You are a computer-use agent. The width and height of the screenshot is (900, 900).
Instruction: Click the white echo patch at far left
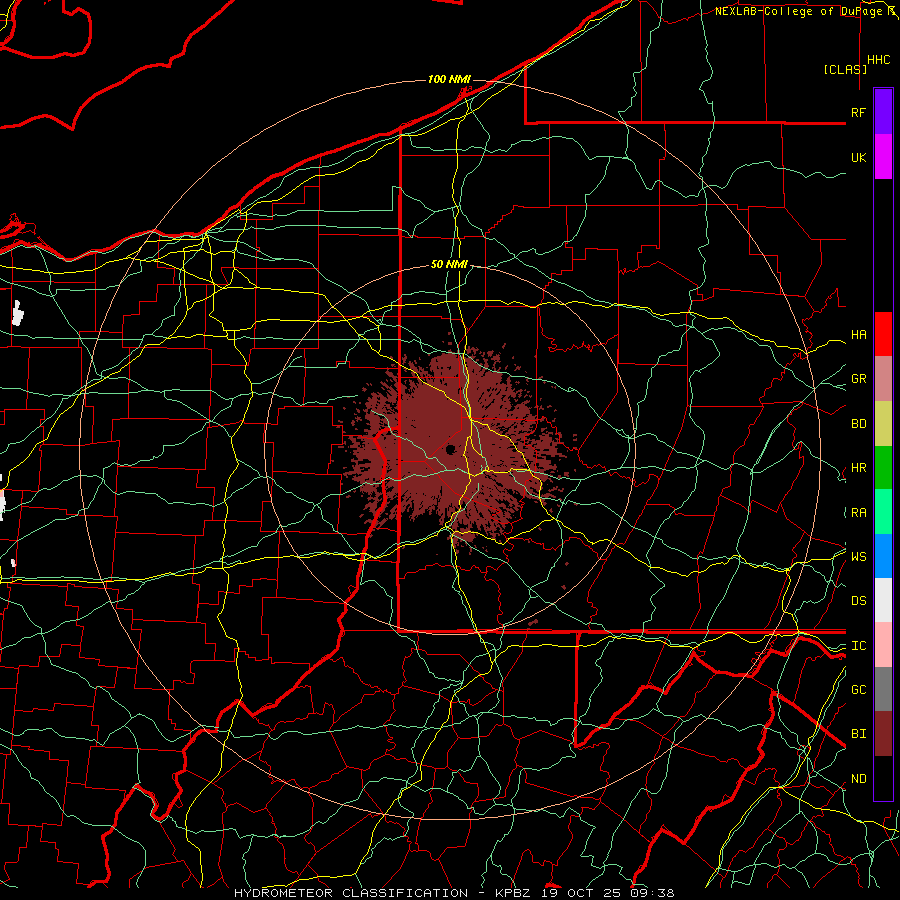pos(18,313)
